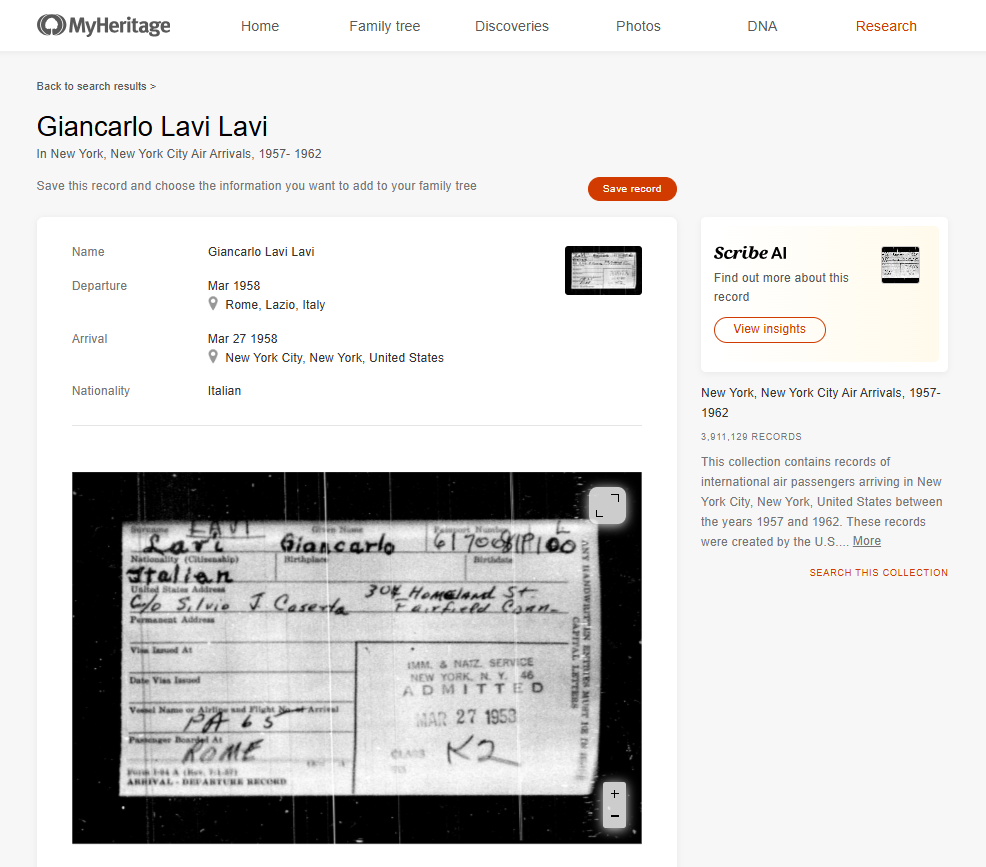986x867 pixels.
Task: Click the Scribe AI heading
Action: pyautogui.click(x=750, y=253)
